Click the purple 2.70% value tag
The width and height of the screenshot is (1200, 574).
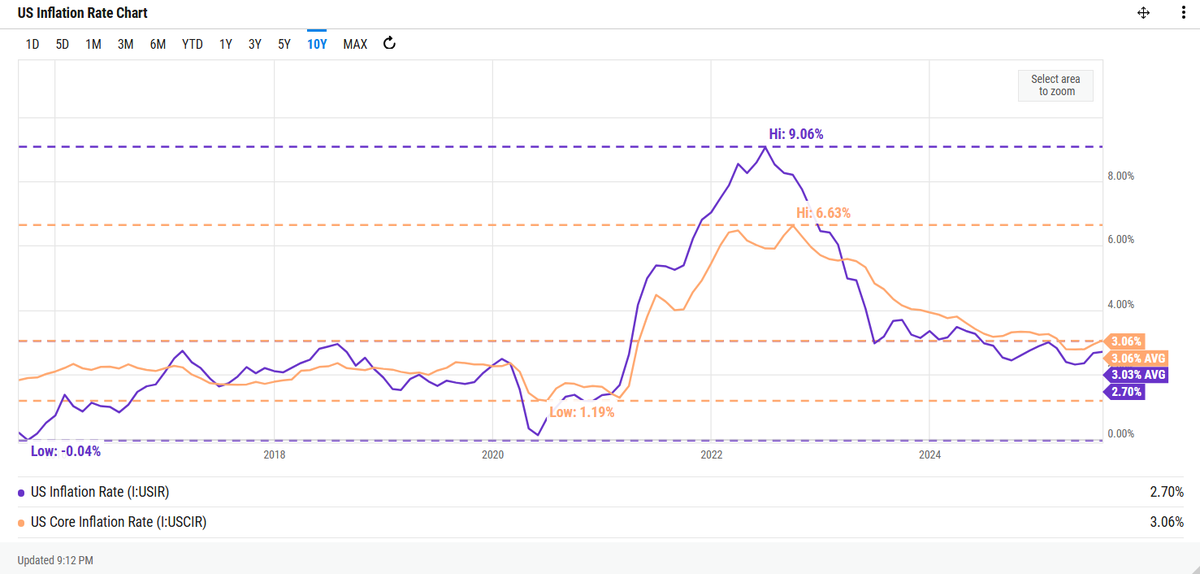pyautogui.click(x=1125, y=392)
